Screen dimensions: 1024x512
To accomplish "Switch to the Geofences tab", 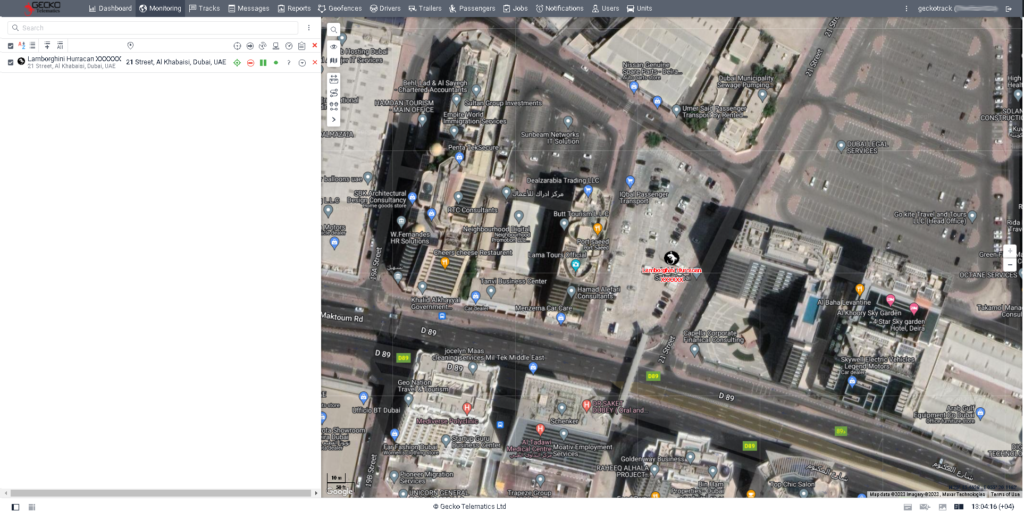I will coord(339,8).
